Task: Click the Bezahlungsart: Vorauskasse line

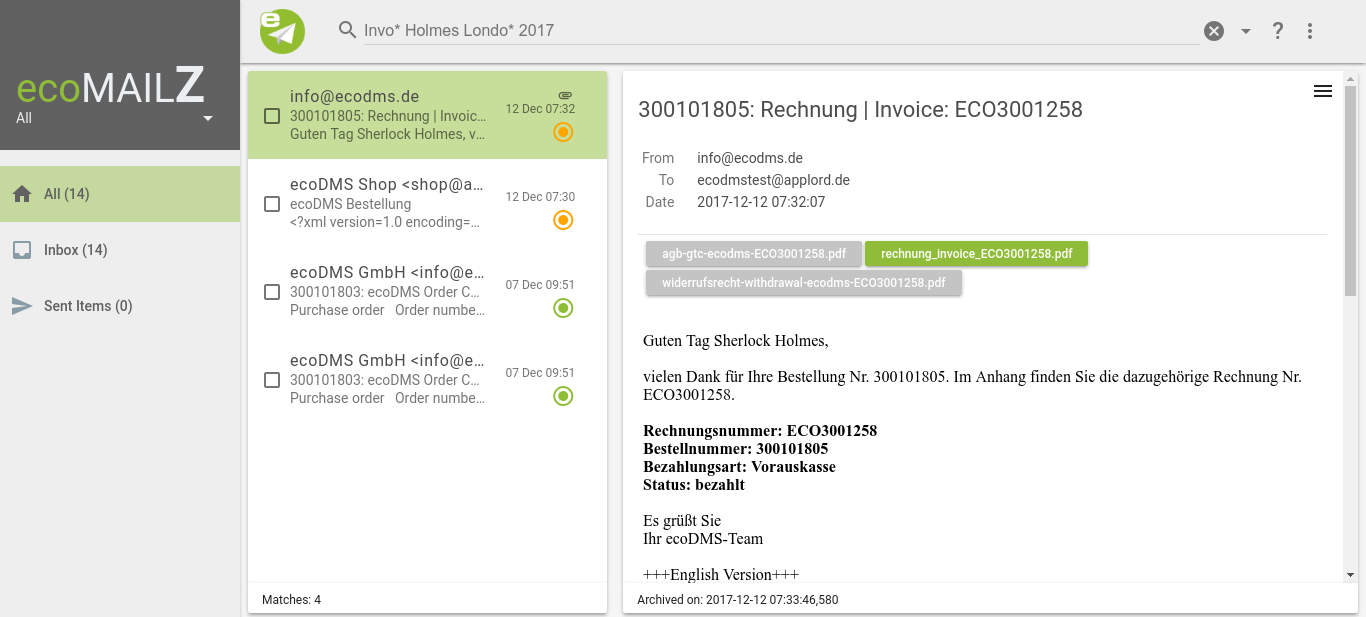Action: click(x=739, y=467)
